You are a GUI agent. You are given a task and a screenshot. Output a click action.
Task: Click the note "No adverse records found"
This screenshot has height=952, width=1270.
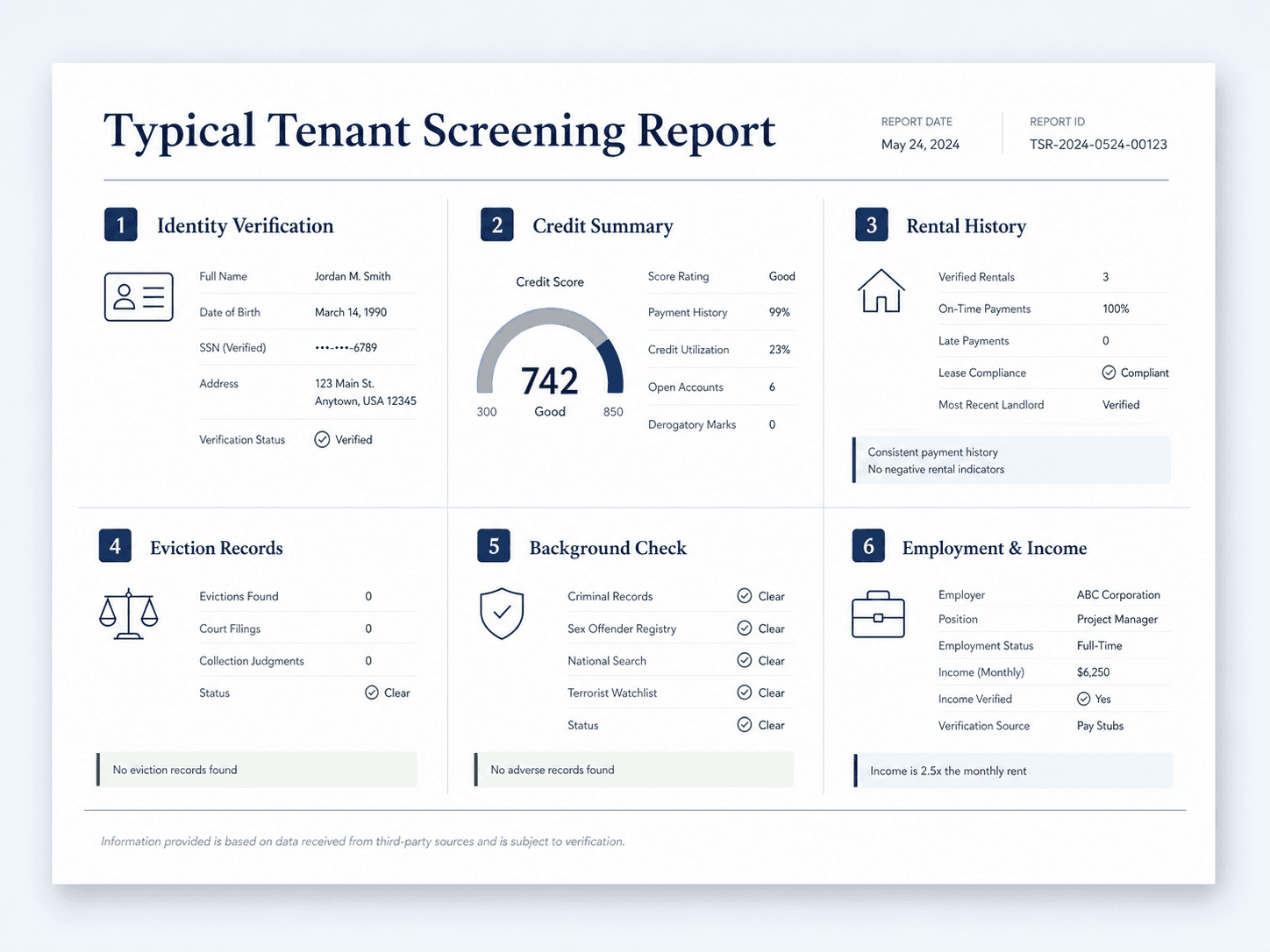coord(553,770)
